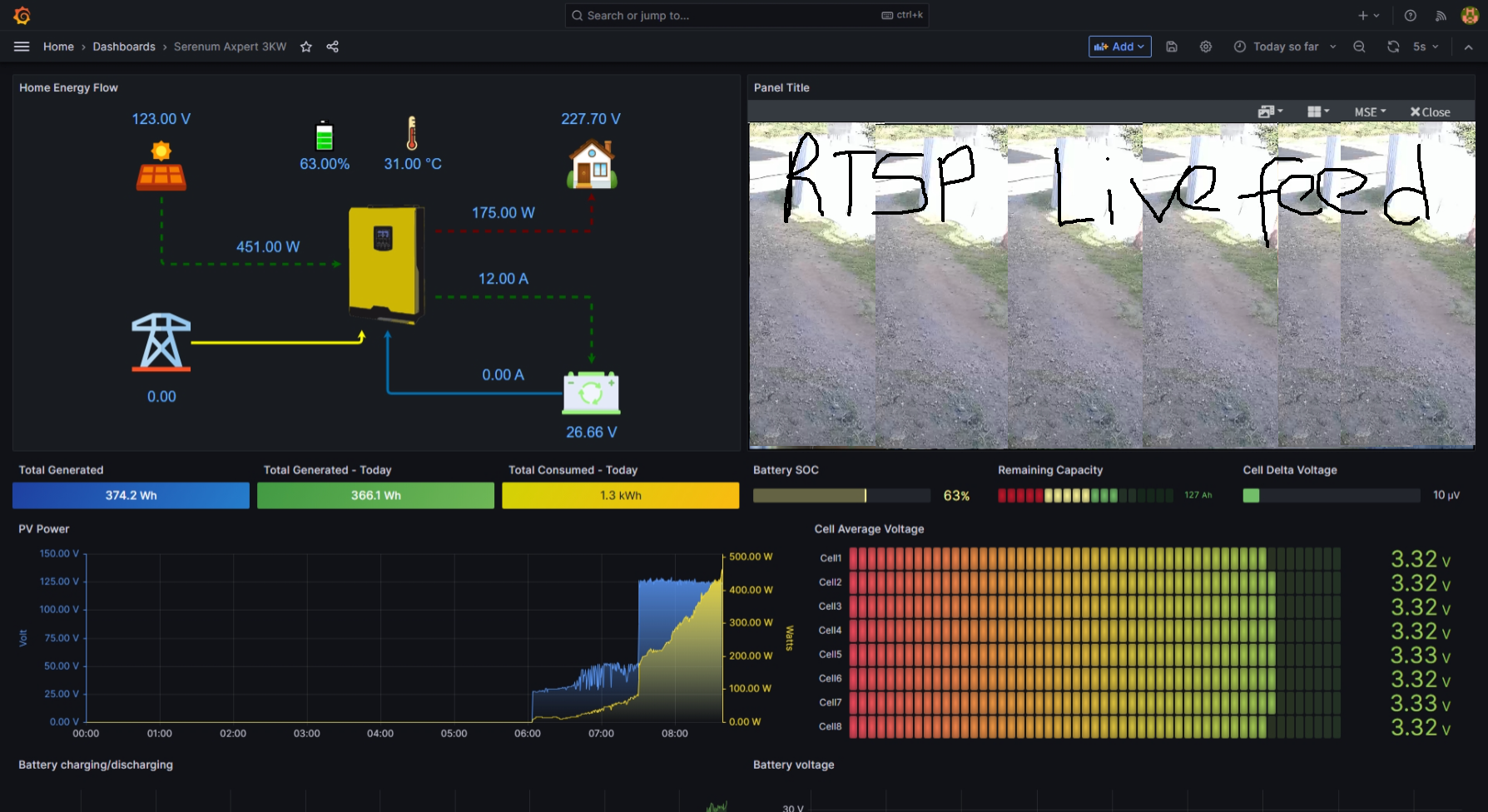Collapse the top toolbar with chevron
Image resolution: width=1488 pixels, height=812 pixels.
click(x=1469, y=47)
